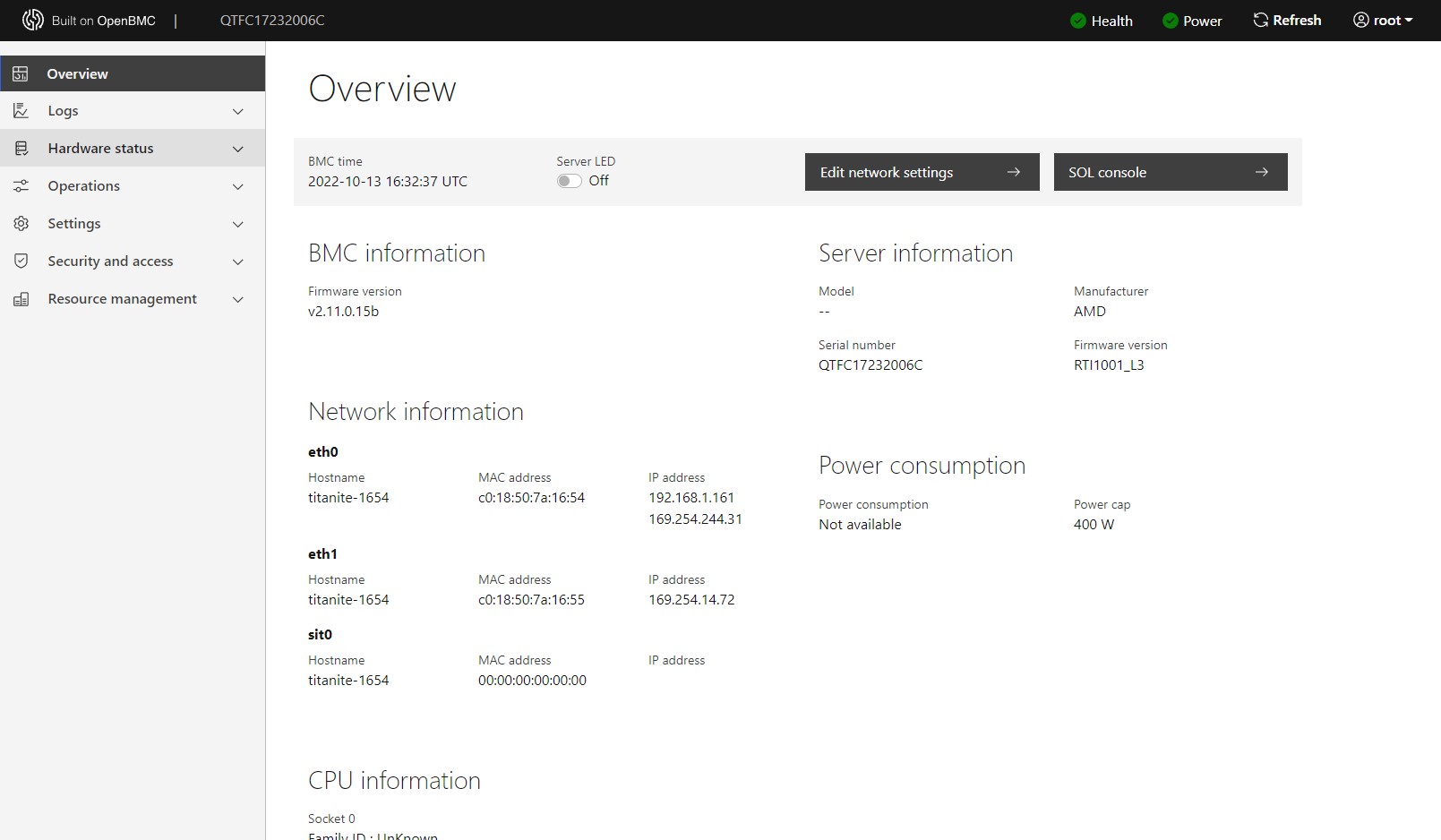Expand Security and access chevron
Screen dimensions: 1441x840
(x=238, y=261)
